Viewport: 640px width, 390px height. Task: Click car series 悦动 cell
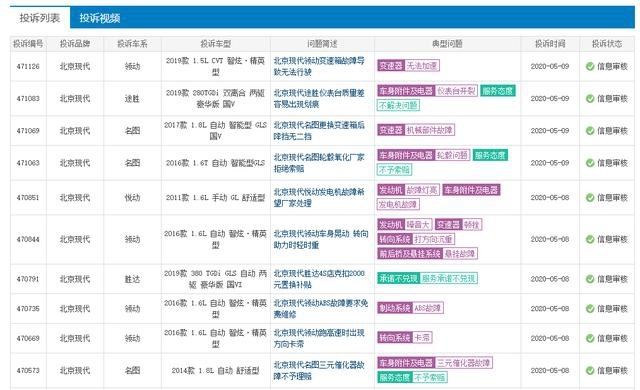click(132, 197)
